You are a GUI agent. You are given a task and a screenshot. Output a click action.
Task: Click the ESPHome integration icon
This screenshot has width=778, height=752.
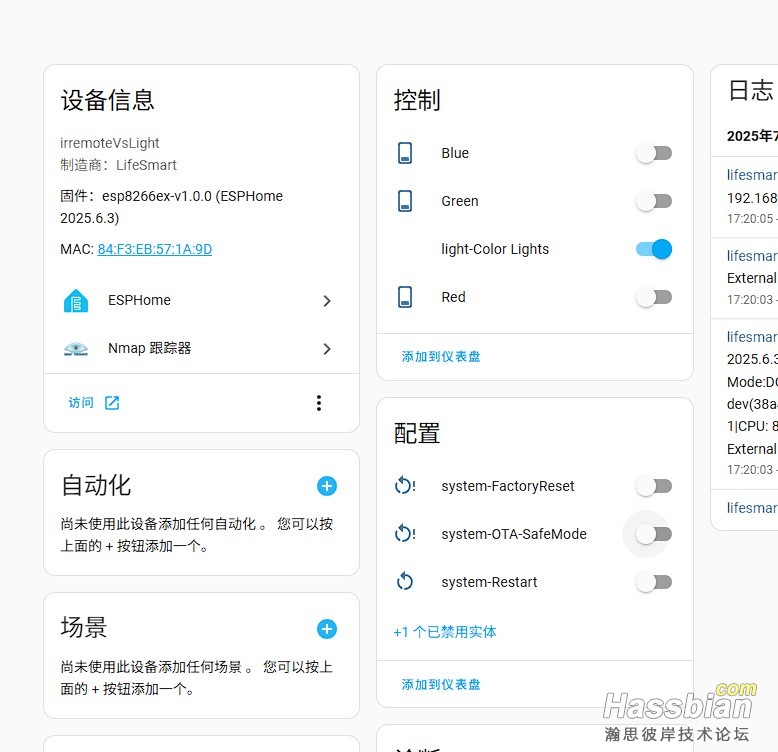coord(76,301)
